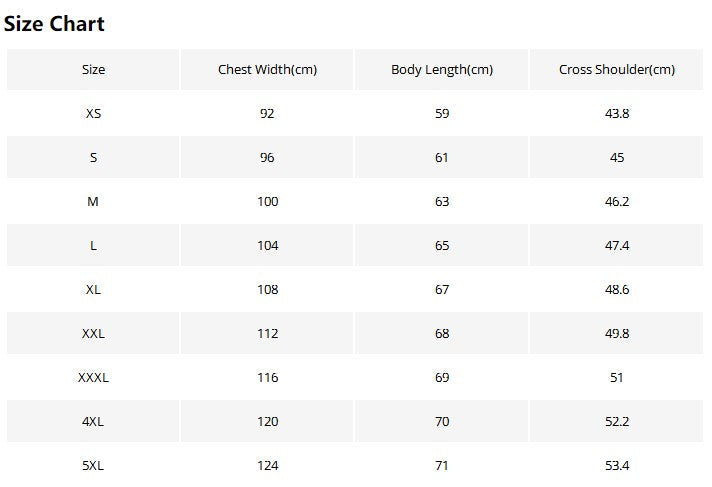
Task: Select body length value 65
Action: click(442, 246)
